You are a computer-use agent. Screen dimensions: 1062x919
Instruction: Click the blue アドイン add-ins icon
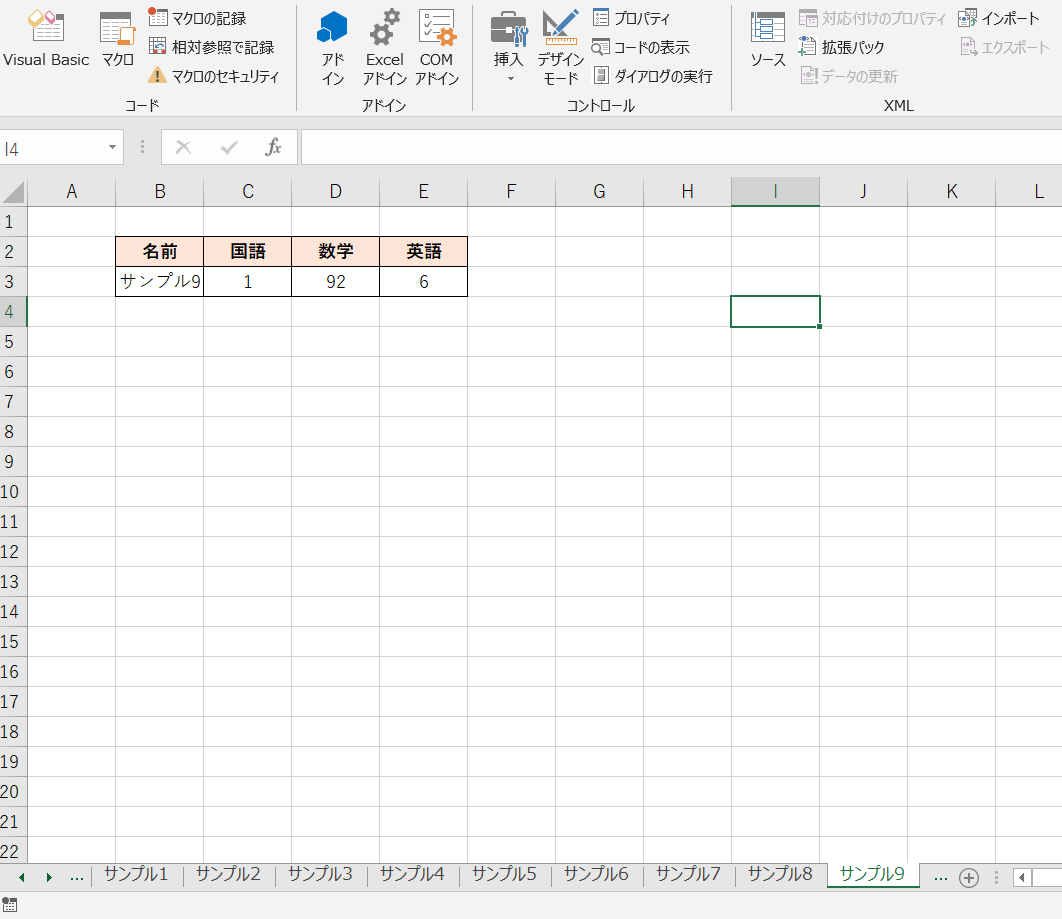point(333,47)
